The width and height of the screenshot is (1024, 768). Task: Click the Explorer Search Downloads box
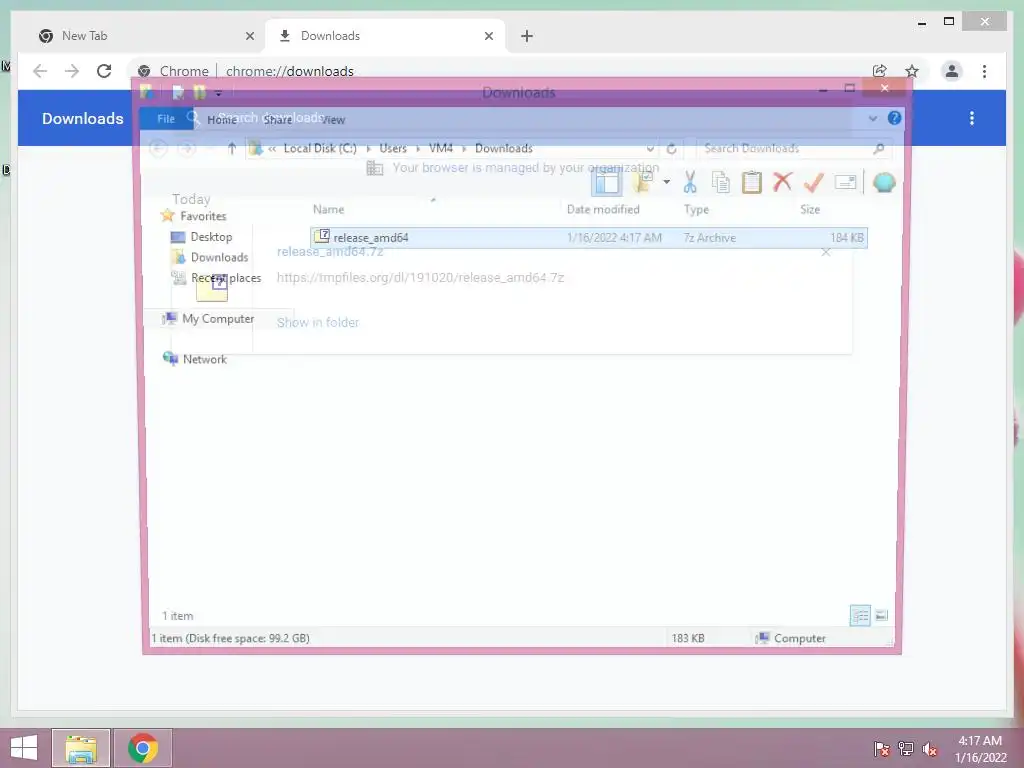(794, 149)
